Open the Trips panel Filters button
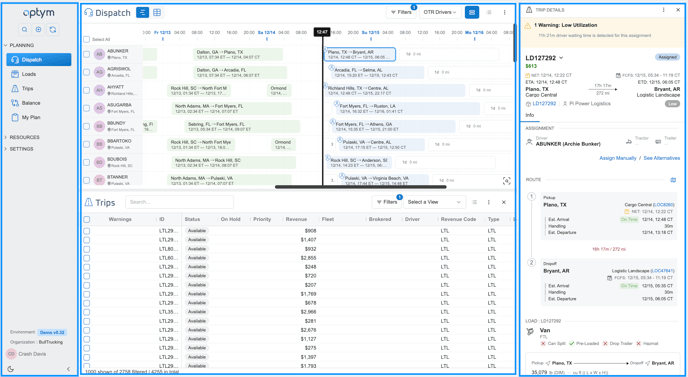The height and width of the screenshot is (377, 688). (x=387, y=202)
